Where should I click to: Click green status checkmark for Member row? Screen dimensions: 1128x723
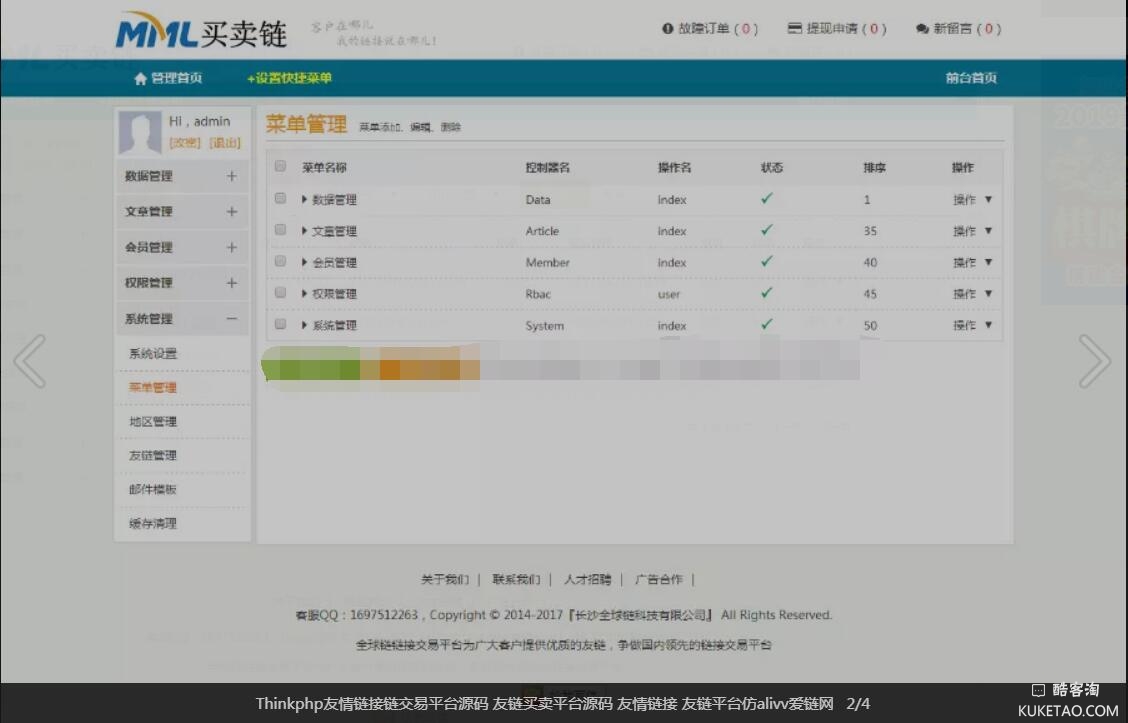767,262
